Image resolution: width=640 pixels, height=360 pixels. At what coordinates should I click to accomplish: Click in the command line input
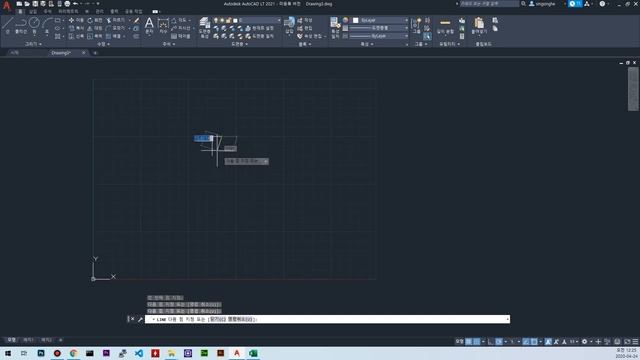coord(327,319)
